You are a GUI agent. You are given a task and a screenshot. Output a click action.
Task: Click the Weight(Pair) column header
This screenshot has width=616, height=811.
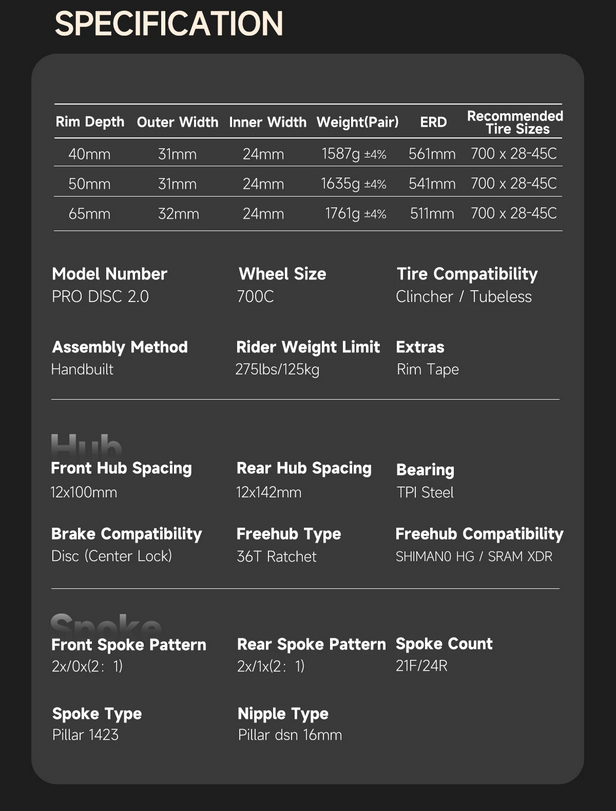pos(357,122)
